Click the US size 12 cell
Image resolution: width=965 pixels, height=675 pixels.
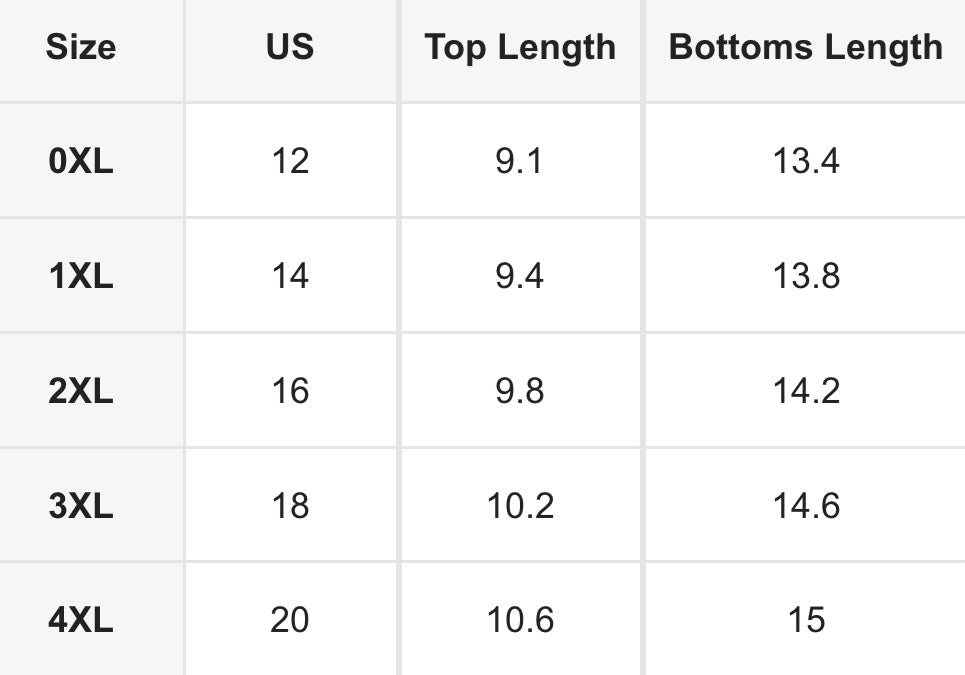coord(290,161)
